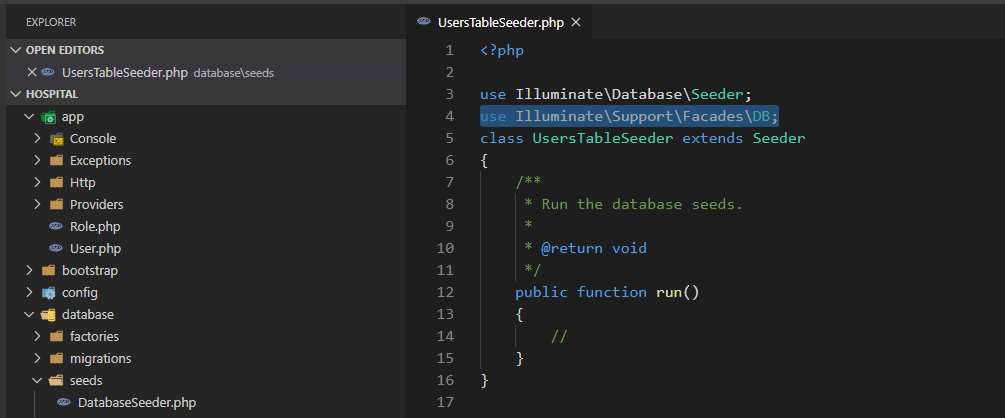Expand the bootstrap folder

click(x=29, y=271)
